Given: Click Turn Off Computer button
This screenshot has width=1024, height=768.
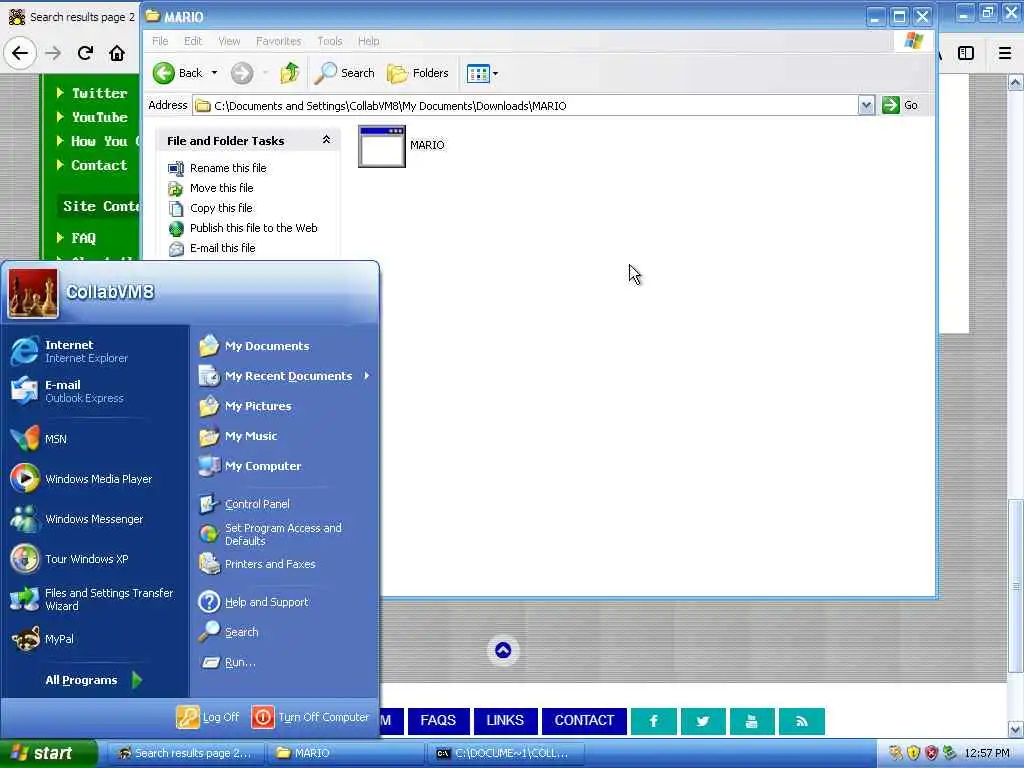Looking at the screenshot, I should pyautogui.click(x=310, y=717).
